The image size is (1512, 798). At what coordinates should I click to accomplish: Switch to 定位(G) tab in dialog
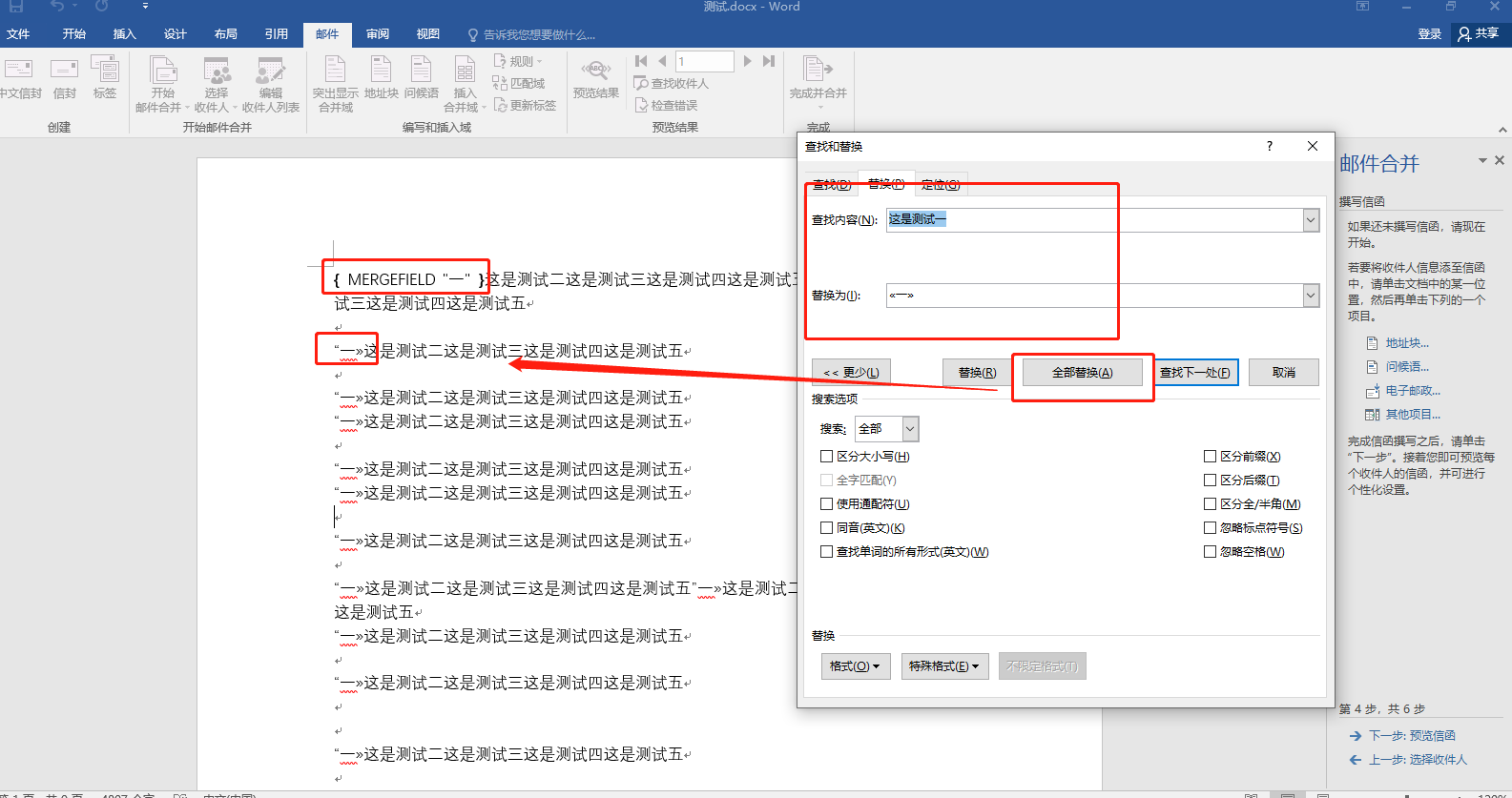pyautogui.click(x=941, y=184)
